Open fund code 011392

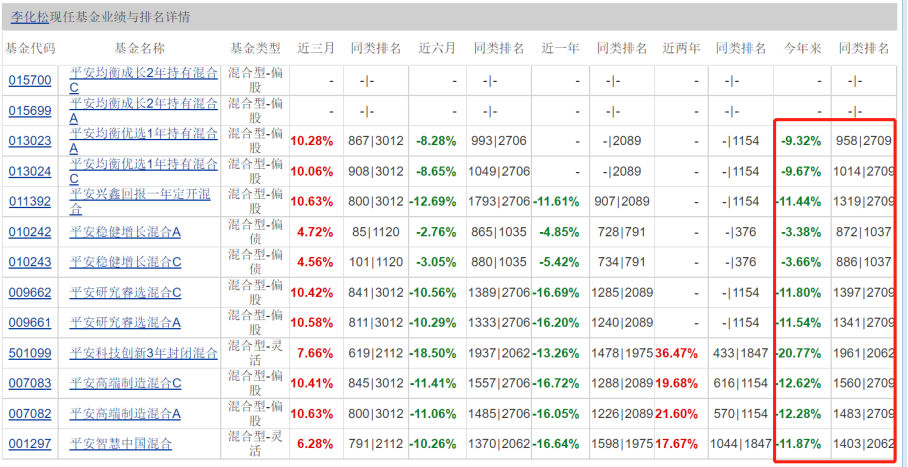tap(30, 202)
